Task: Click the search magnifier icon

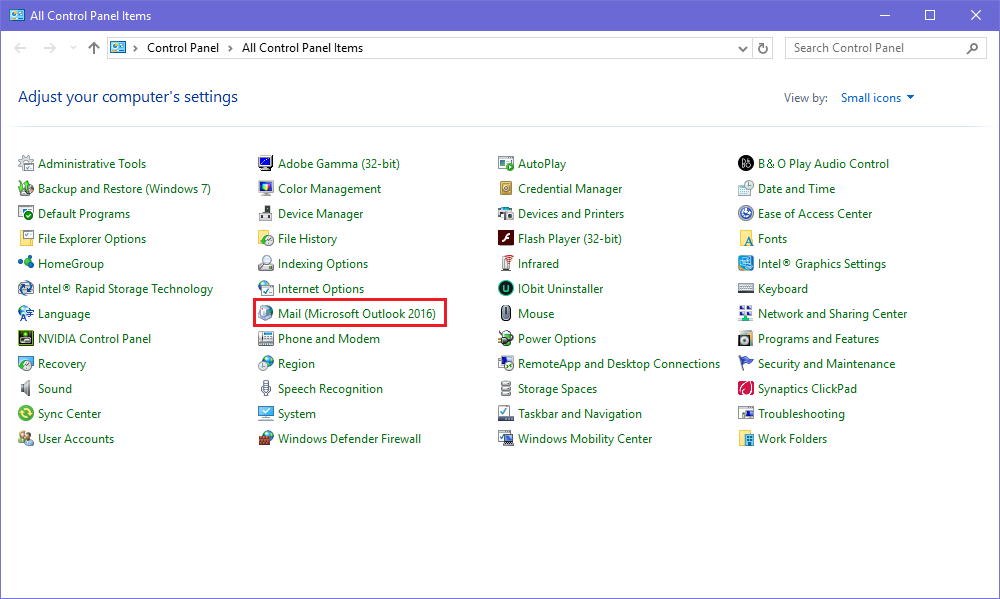Action: point(972,48)
